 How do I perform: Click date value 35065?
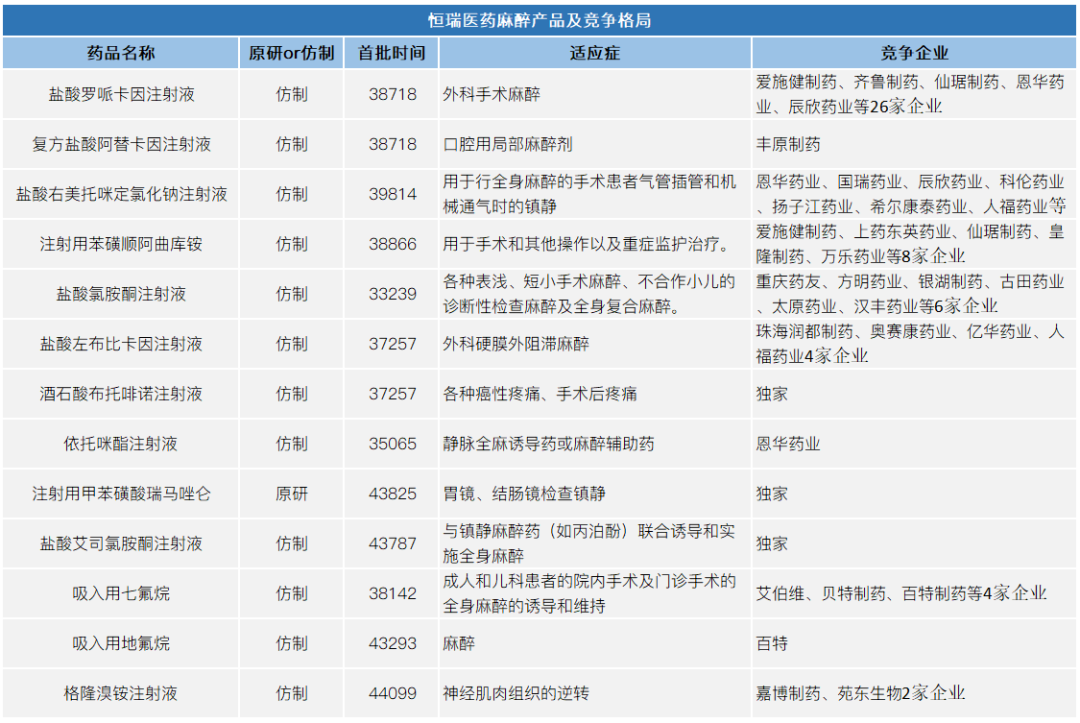(393, 444)
